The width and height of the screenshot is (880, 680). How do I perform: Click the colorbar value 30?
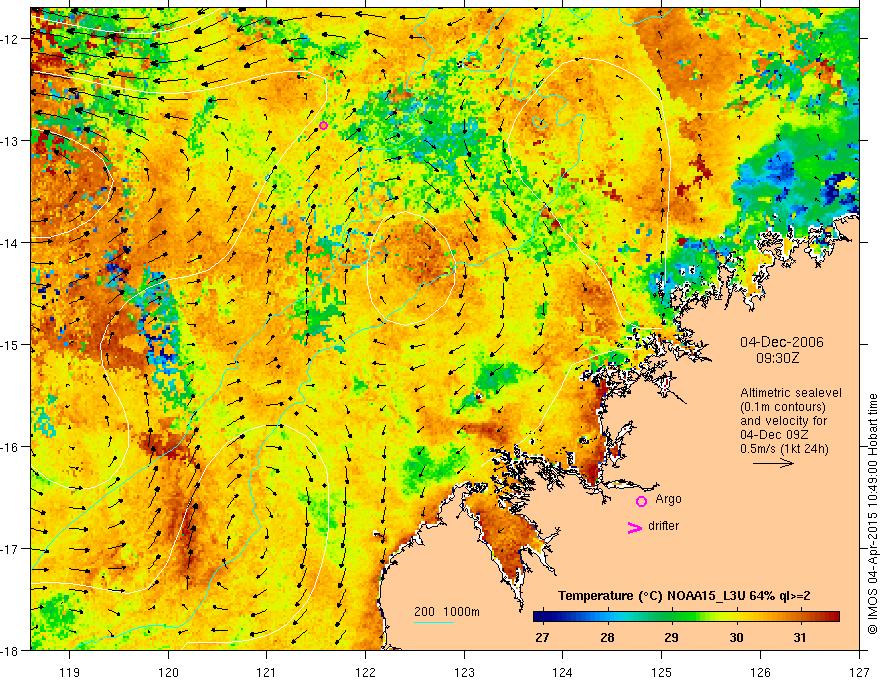click(x=736, y=637)
